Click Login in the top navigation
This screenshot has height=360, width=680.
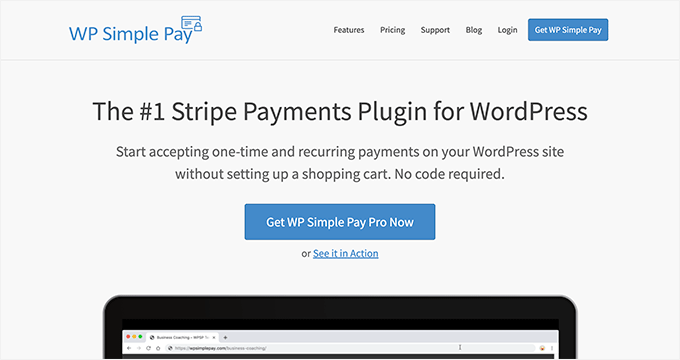(x=507, y=30)
